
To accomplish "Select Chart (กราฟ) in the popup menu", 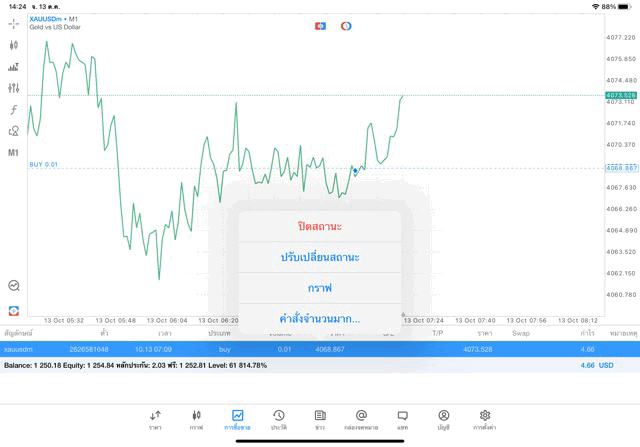I will [320, 288].
